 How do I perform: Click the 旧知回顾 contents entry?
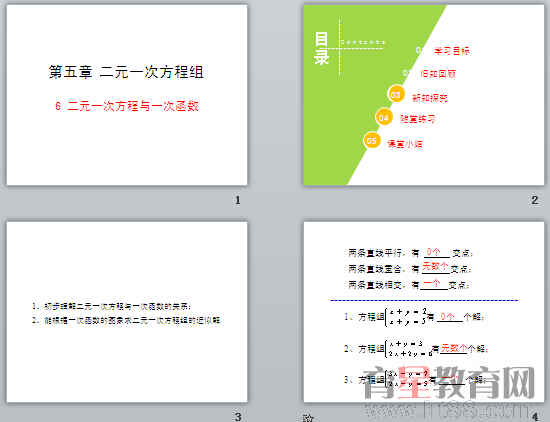438,74
